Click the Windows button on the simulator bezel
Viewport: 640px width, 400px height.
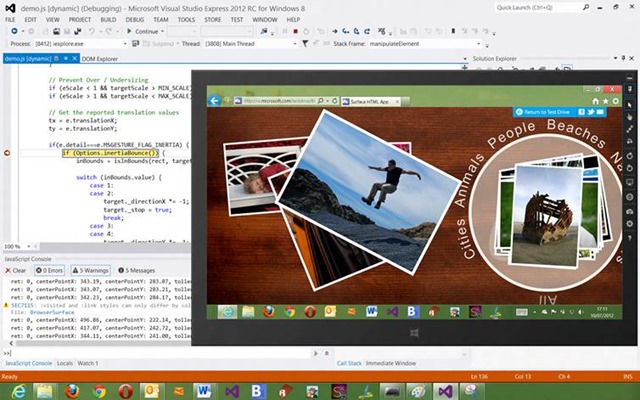(x=416, y=331)
